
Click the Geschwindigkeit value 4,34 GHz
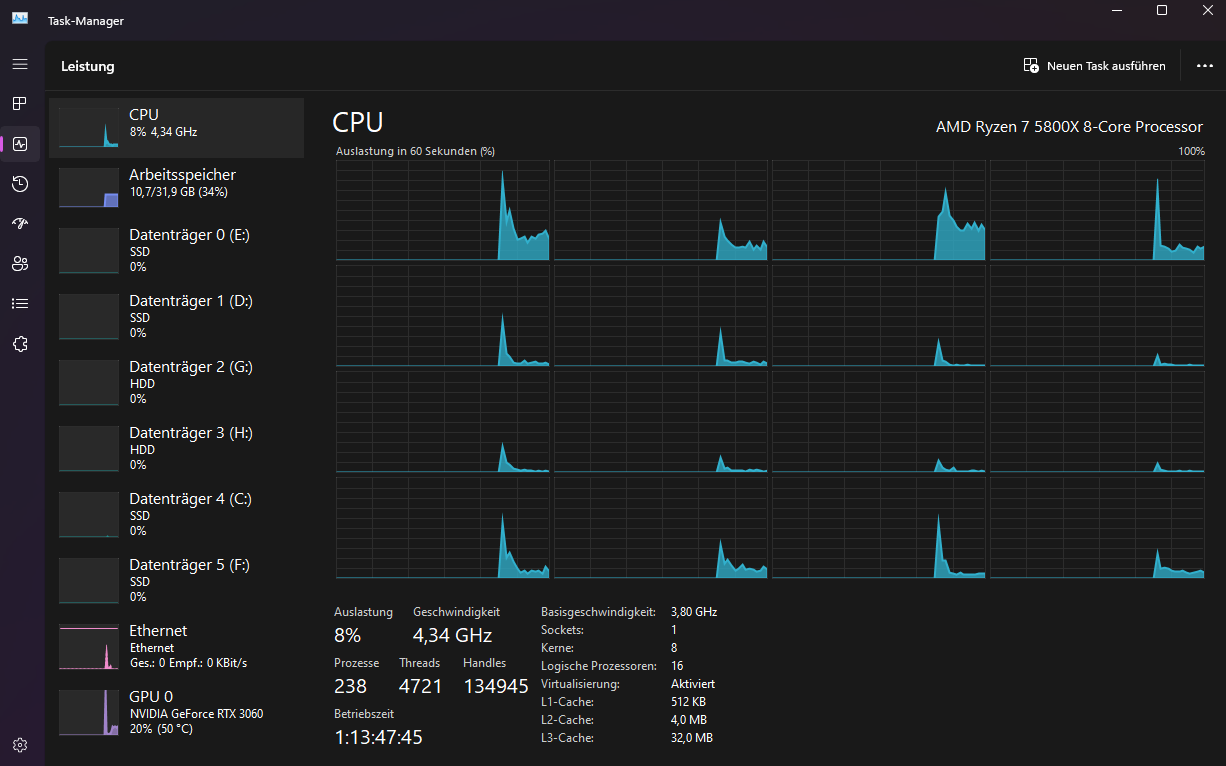click(452, 635)
